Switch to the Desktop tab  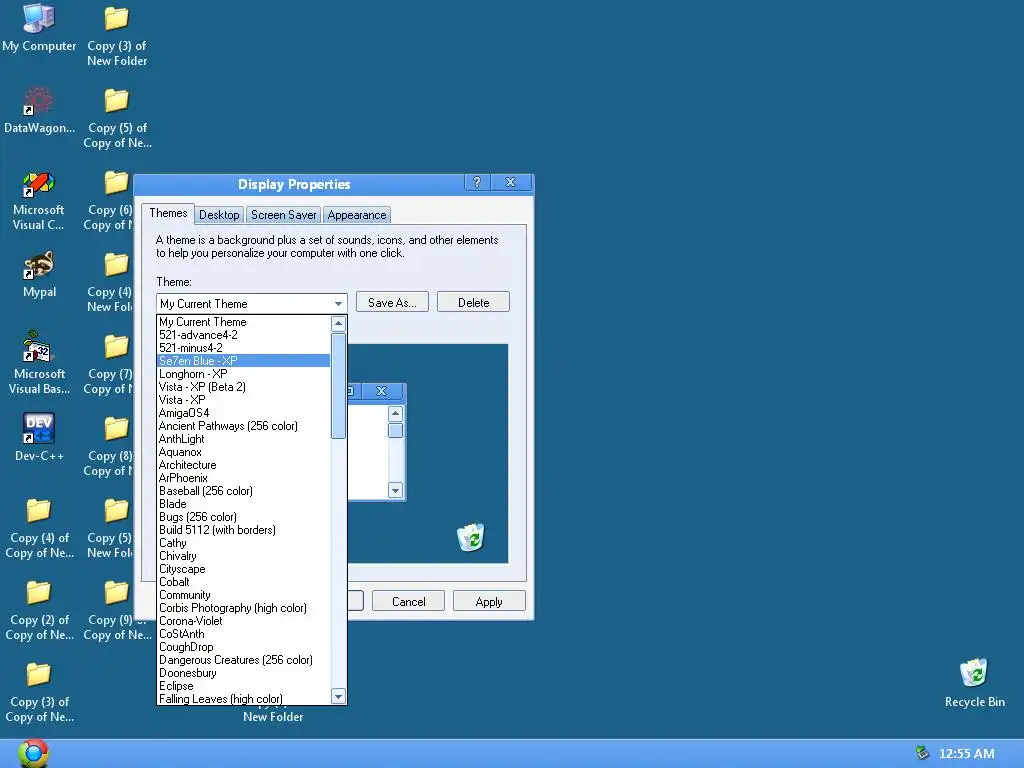219,215
